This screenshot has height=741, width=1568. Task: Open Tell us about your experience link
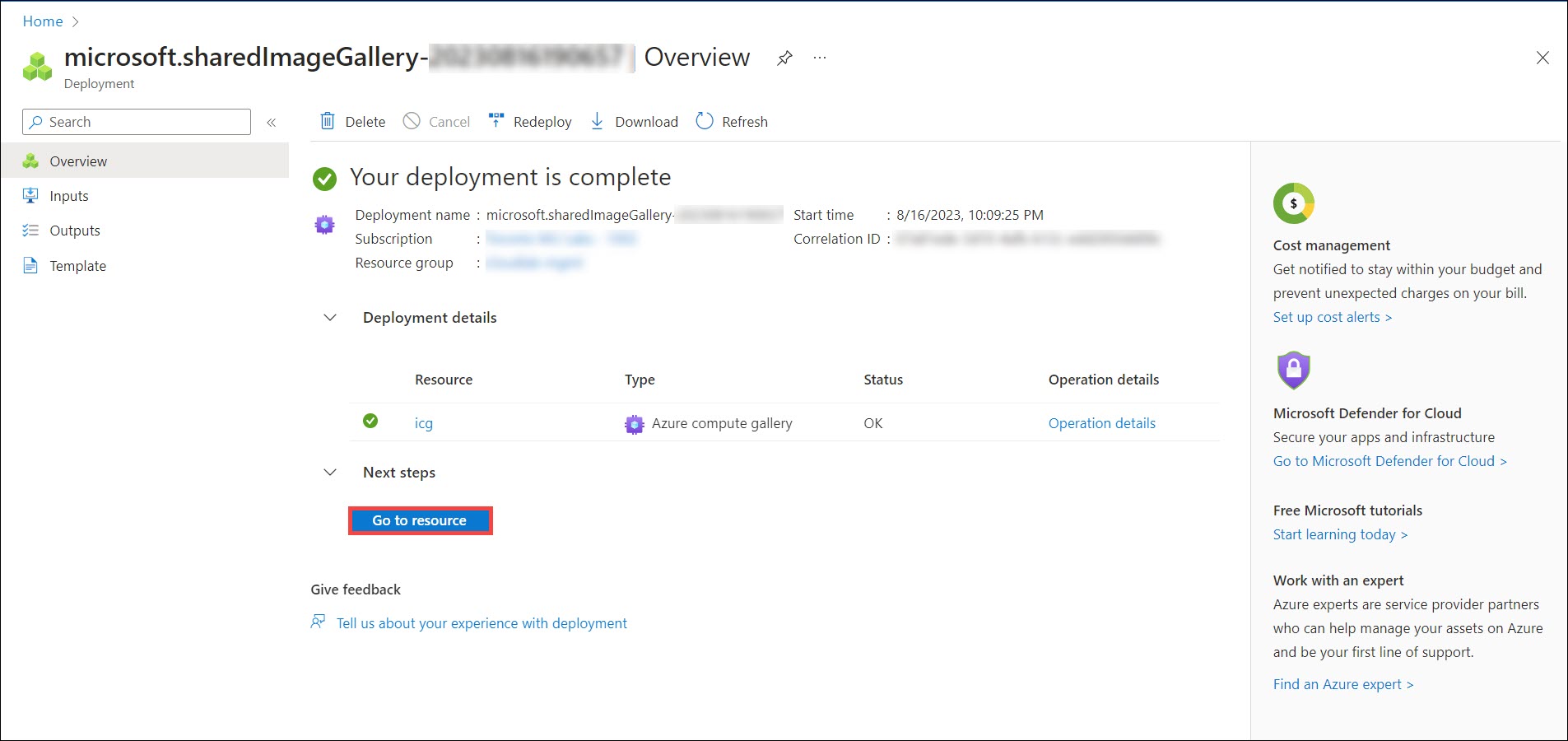tap(482, 623)
